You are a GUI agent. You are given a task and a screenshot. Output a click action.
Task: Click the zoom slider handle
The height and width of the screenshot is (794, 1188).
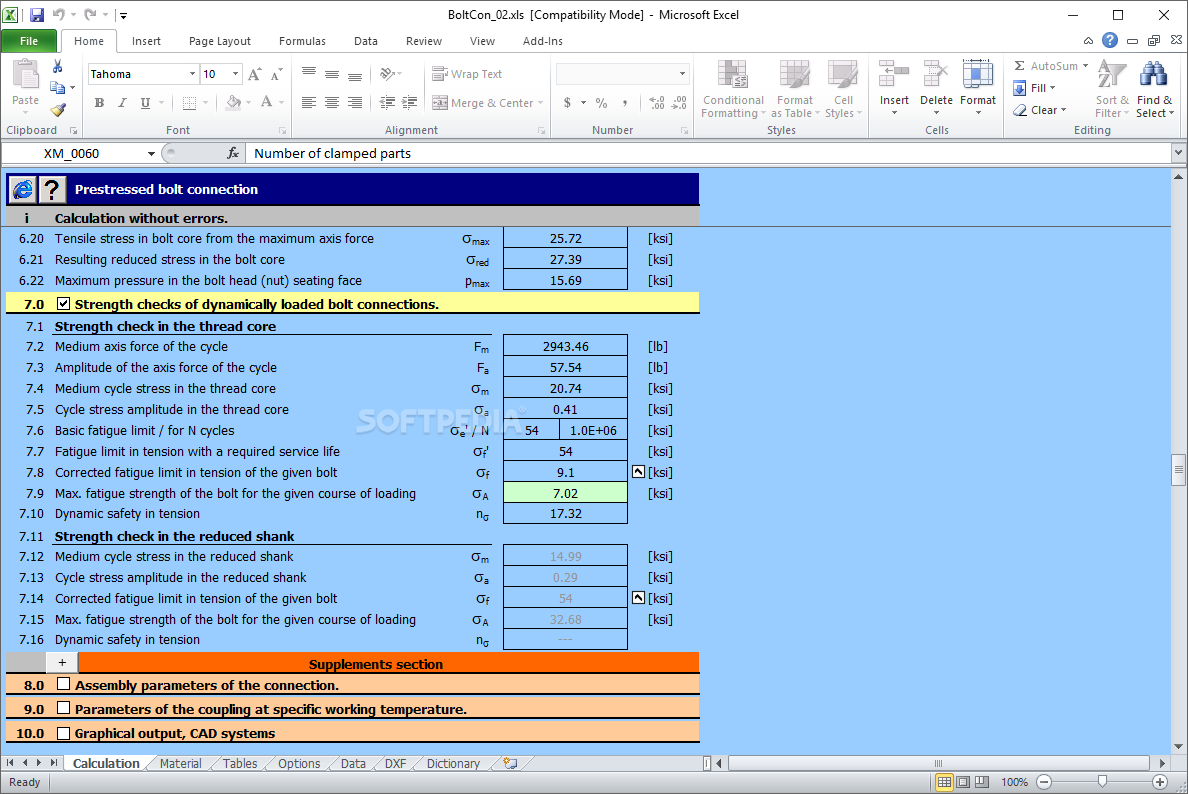1102,781
